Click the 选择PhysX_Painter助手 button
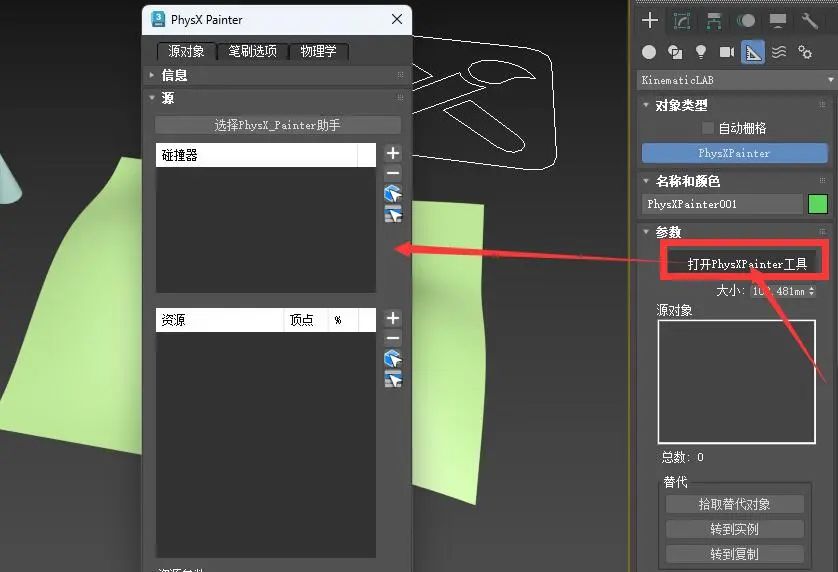 (x=278, y=125)
